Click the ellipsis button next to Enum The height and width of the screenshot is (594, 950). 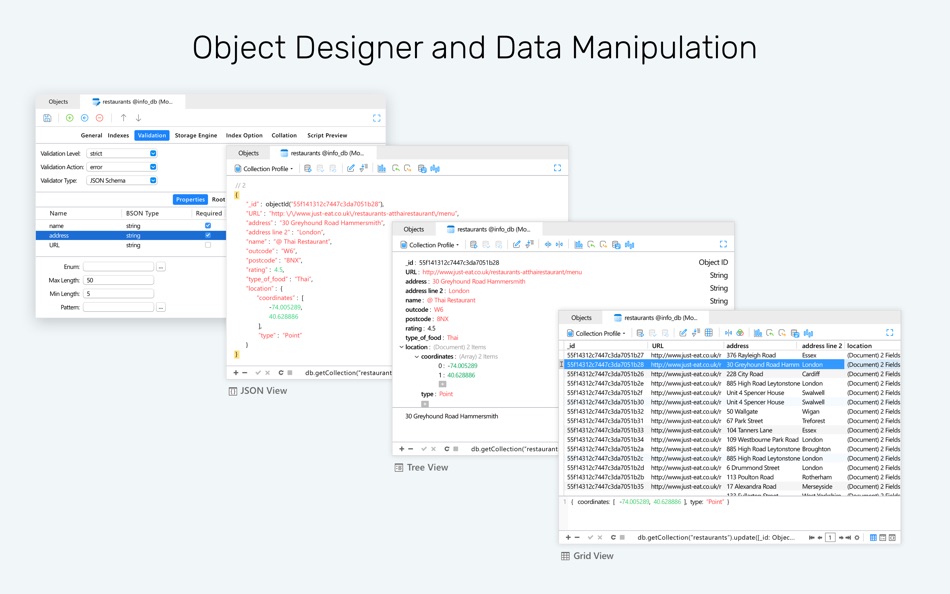[x=161, y=267]
